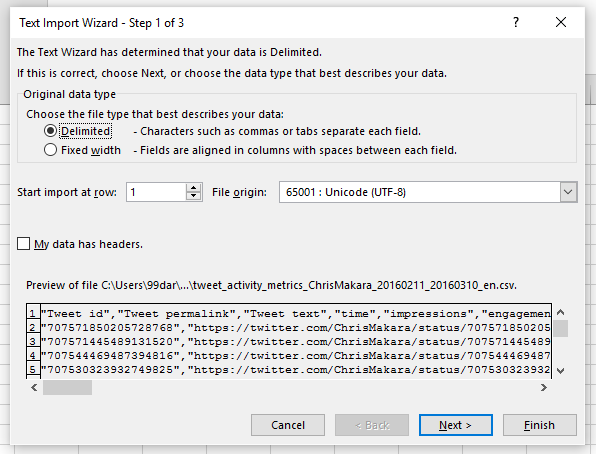Screen dimensions: 596x454
Task: Close the Text Import Wizard dialog
Action: 561,22
